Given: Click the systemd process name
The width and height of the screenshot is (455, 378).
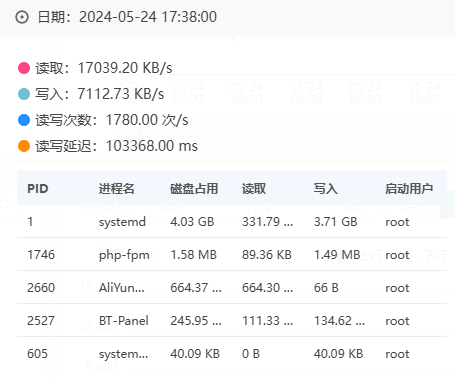Looking at the screenshot, I should [x=122, y=222].
